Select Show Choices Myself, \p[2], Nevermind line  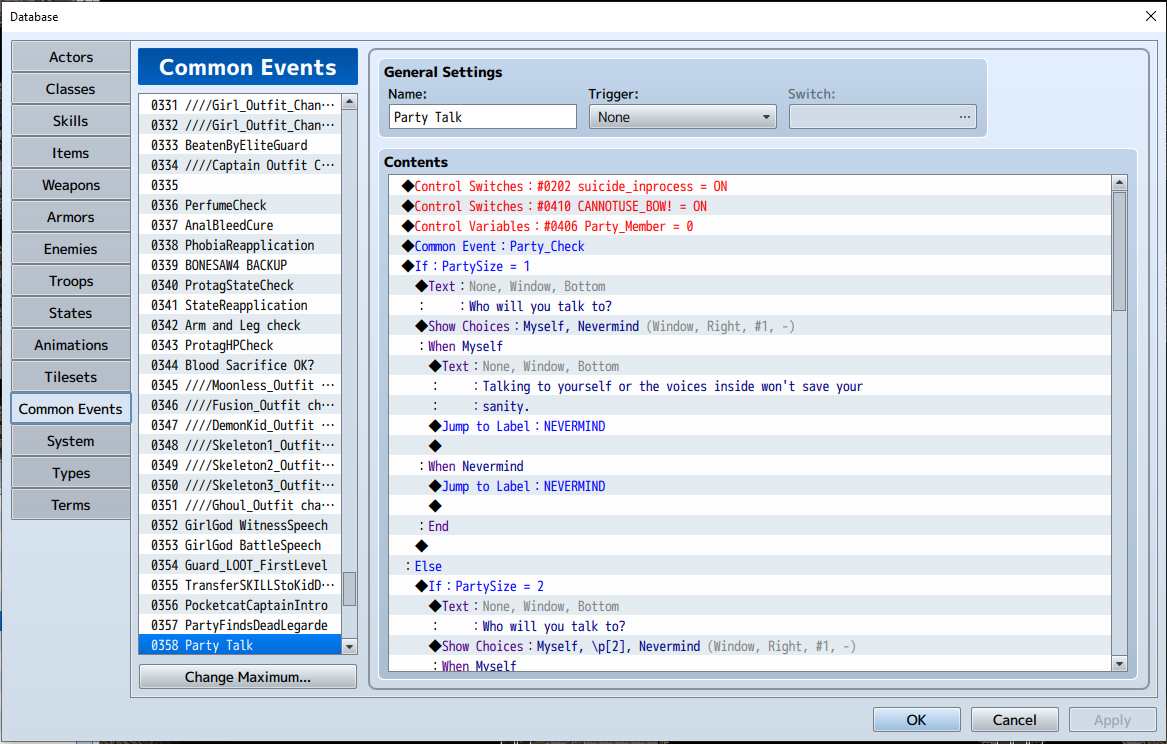[750, 647]
